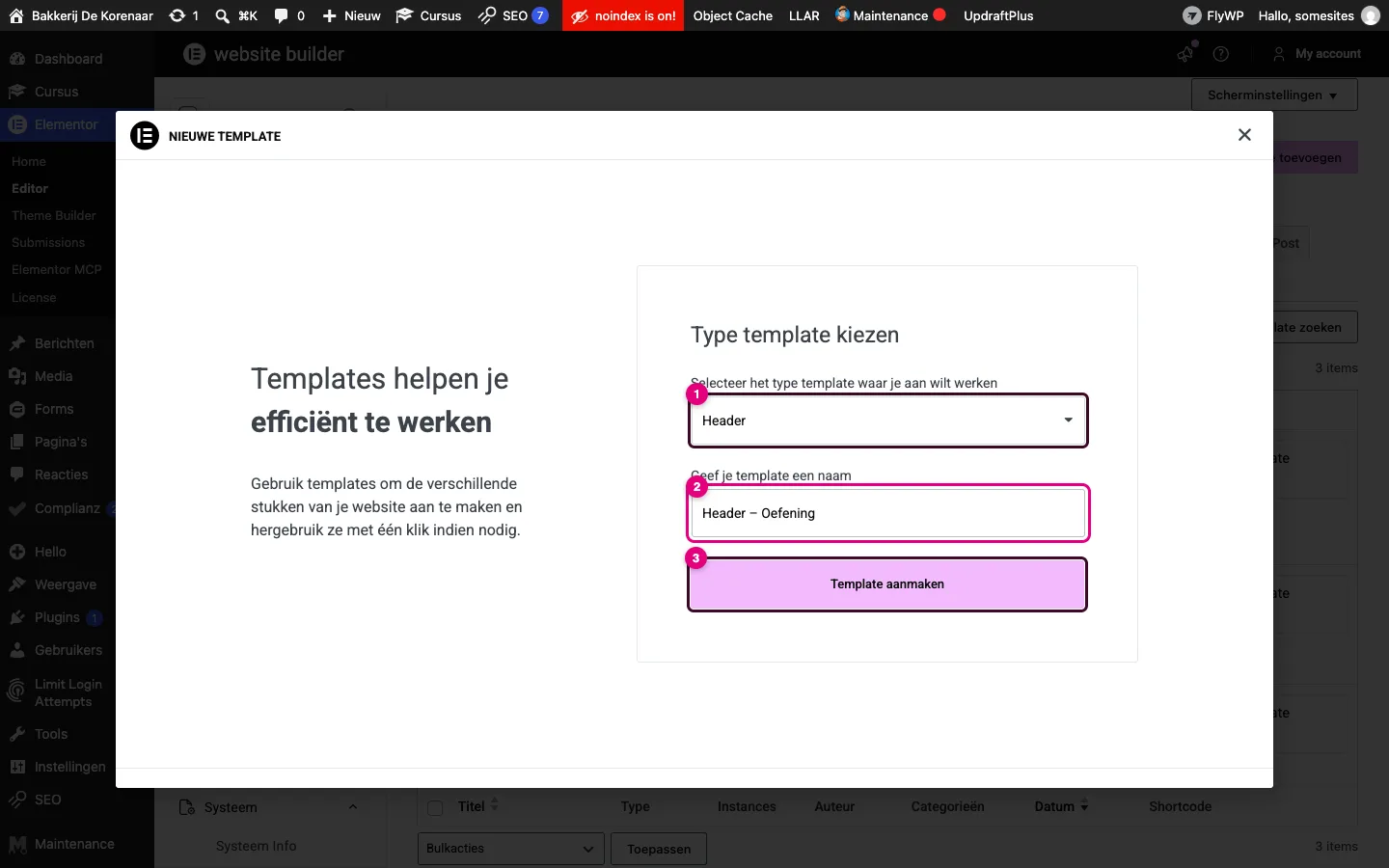The image size is (1389, 868).
Task: Open the Home submenu link under Elementor
Action: 29,161
